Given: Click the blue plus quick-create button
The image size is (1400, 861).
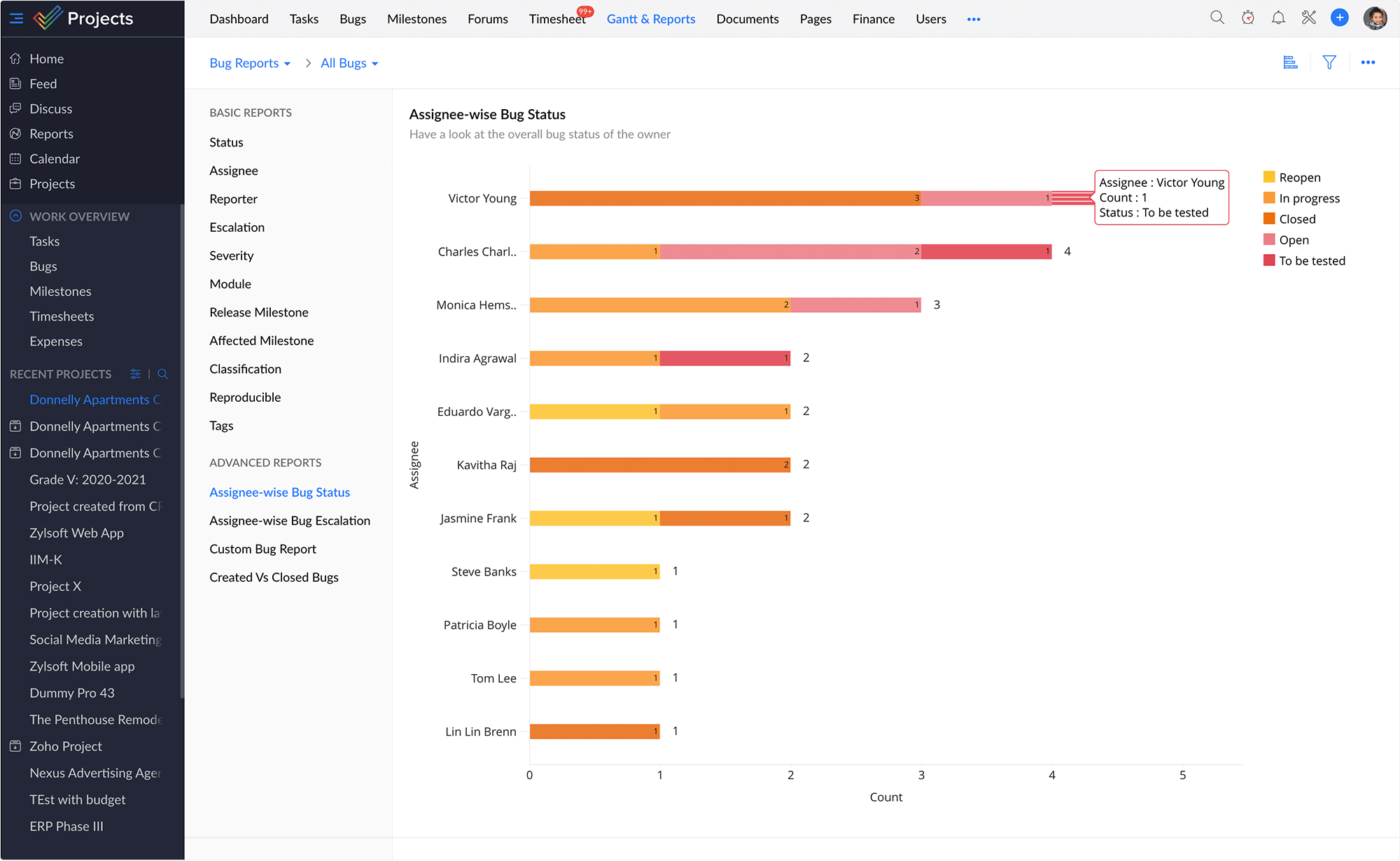Looking at the screenshot, I should (x=1339, y=18).
